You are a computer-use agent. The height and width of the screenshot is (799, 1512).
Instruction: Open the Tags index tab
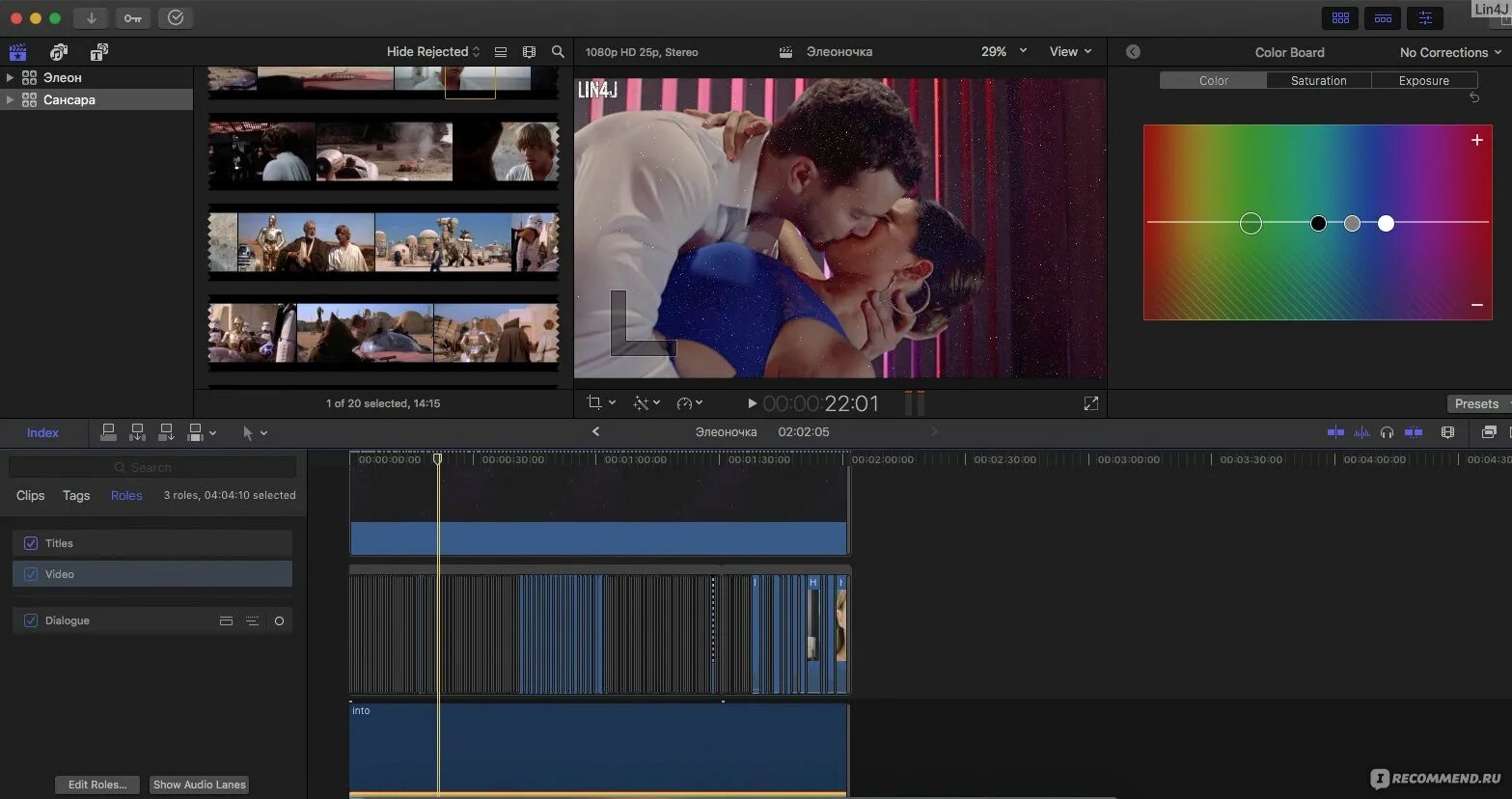tap(76, 495)
